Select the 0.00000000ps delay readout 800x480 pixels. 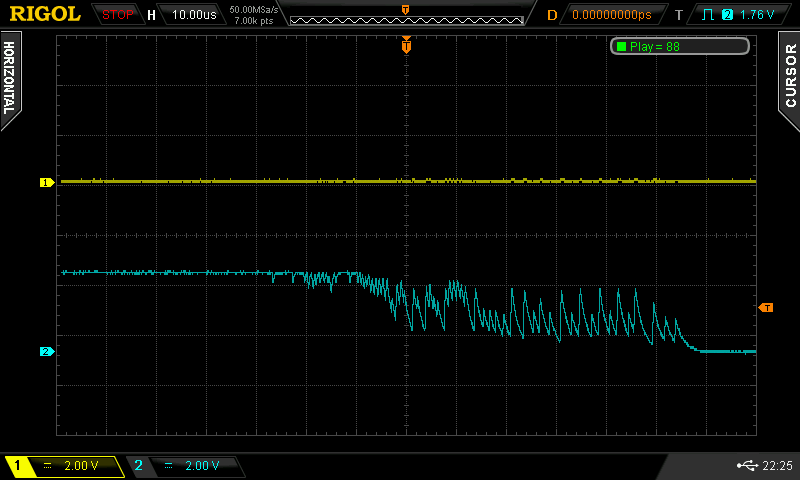click(x=611, y=15)
